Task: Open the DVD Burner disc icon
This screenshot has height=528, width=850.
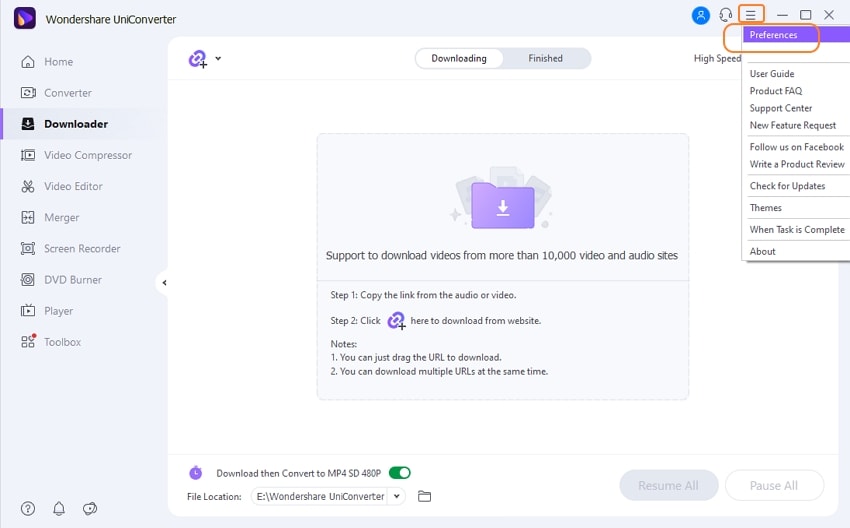Action: coord(28,280)
